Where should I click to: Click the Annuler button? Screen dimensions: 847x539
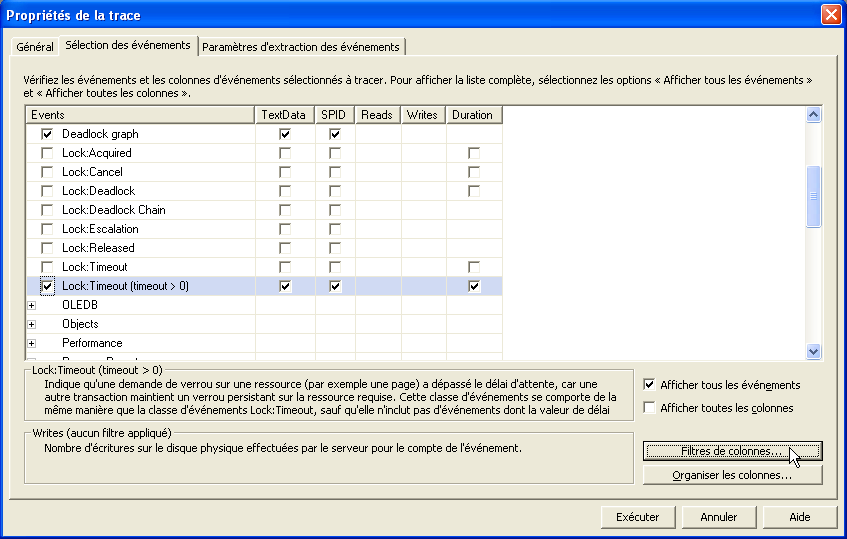[719, 517]
